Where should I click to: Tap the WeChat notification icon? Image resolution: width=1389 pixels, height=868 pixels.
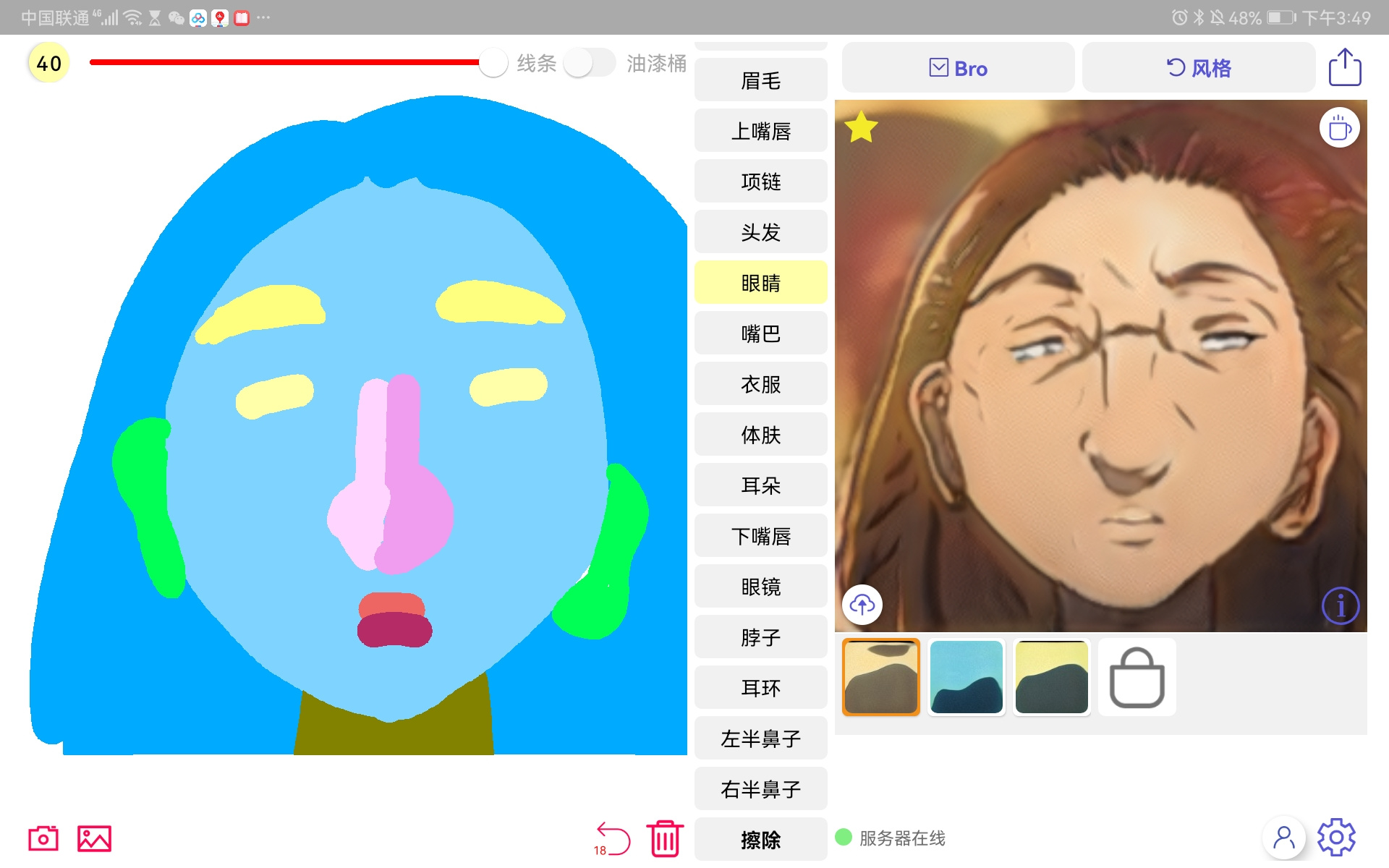(176, 17)
